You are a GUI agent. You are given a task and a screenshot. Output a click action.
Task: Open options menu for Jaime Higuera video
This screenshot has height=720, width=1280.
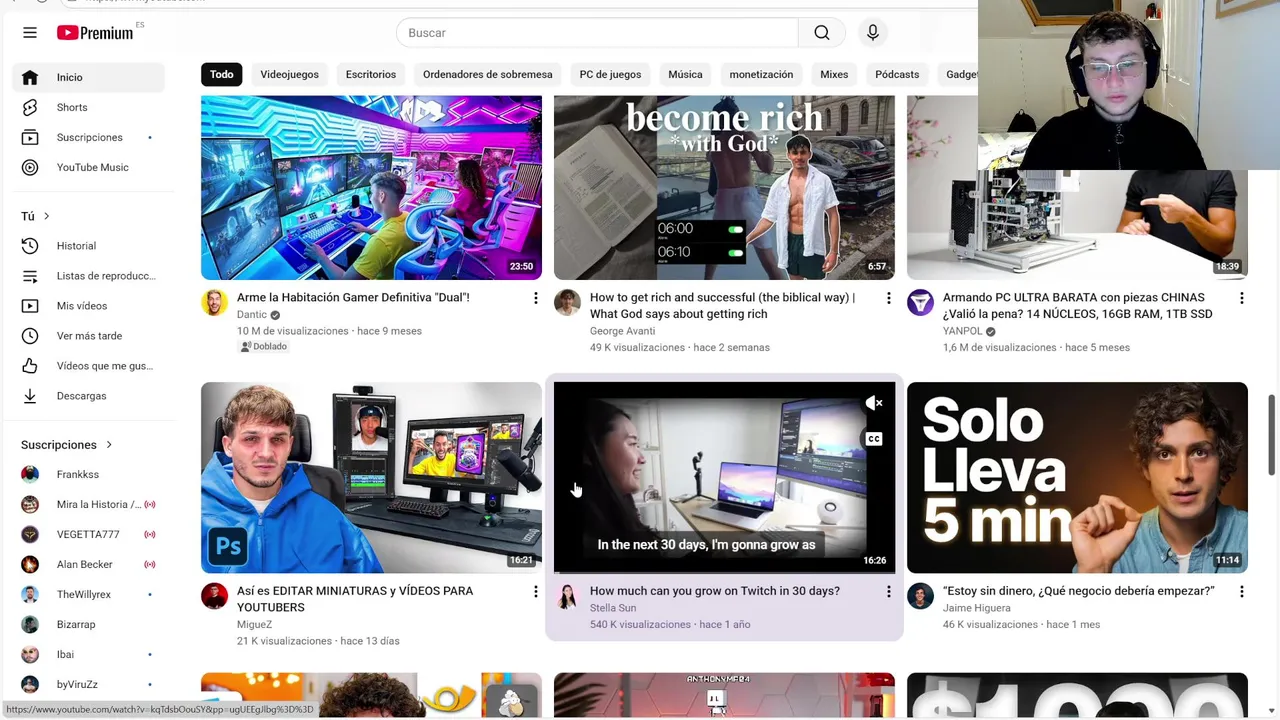[1242, 592]
